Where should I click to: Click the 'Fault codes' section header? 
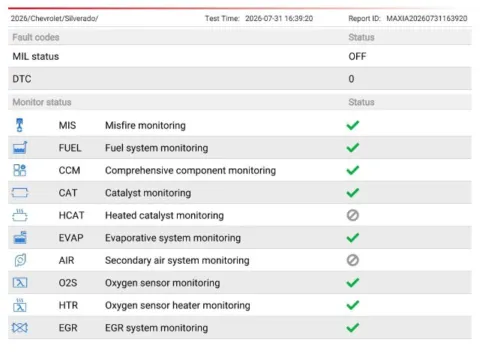tap(36, 37)
